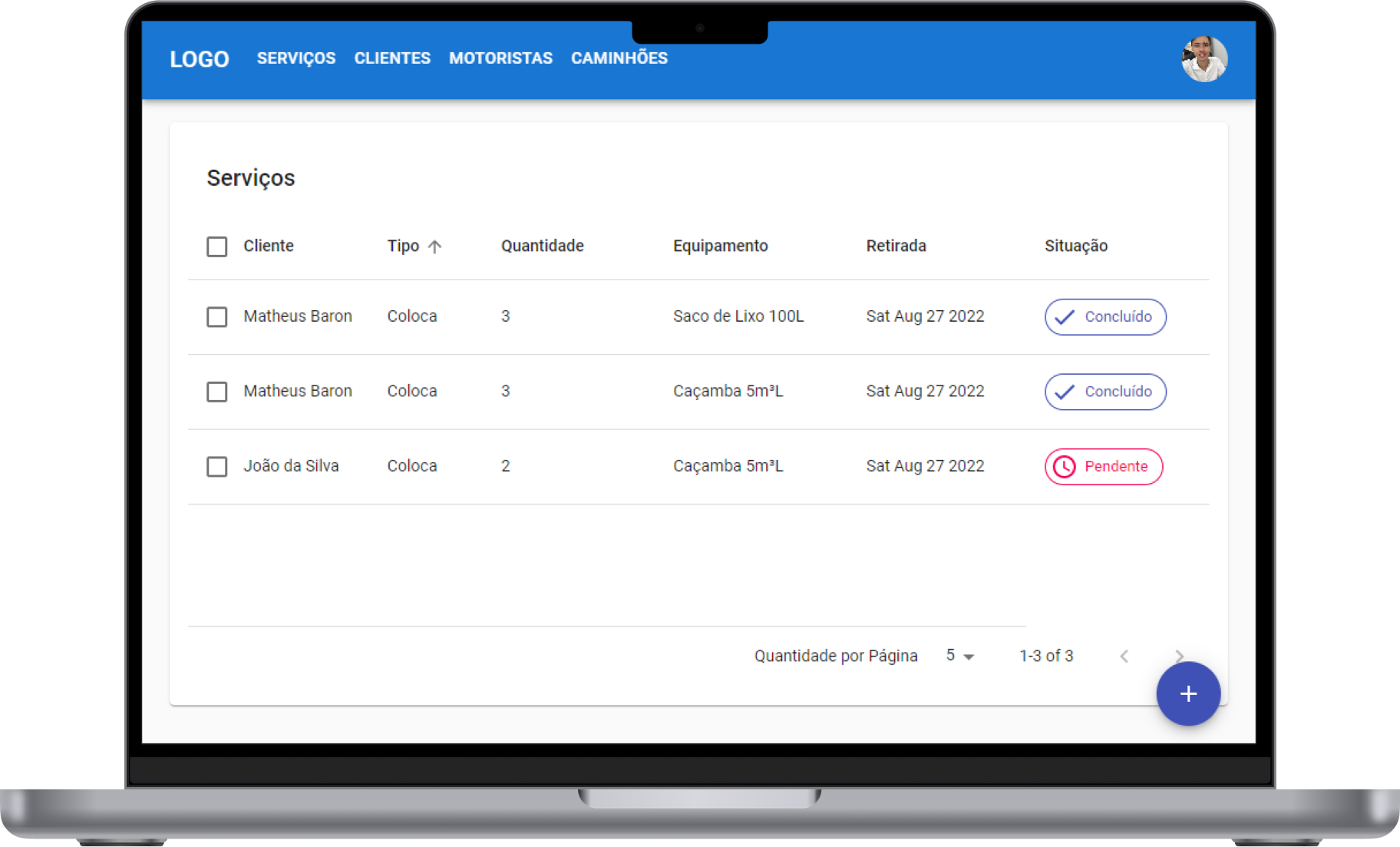Tick the João da Silva row checkbox

pyautogui.click(x=217, y=467)
